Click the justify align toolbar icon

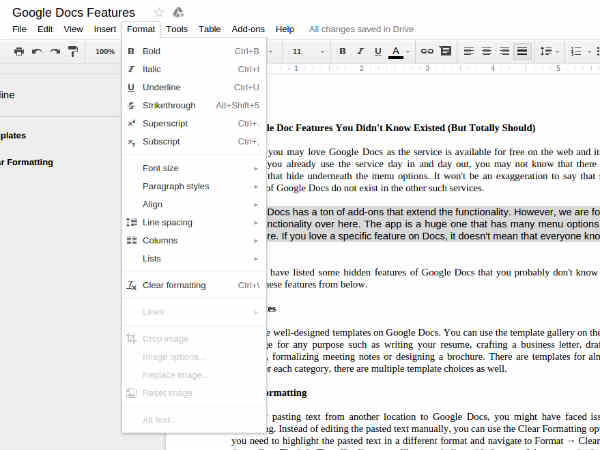[x=521, y=51]
